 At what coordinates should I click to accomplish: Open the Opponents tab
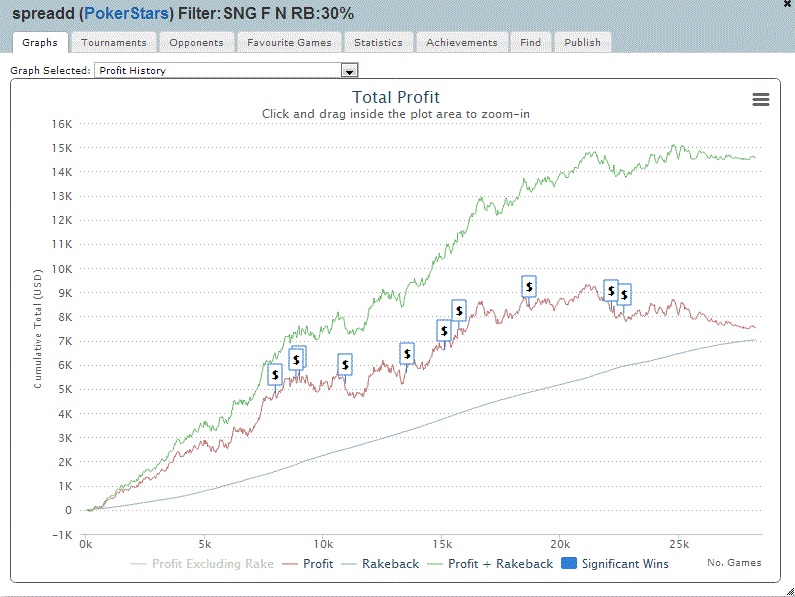click(x=196, y=43)
